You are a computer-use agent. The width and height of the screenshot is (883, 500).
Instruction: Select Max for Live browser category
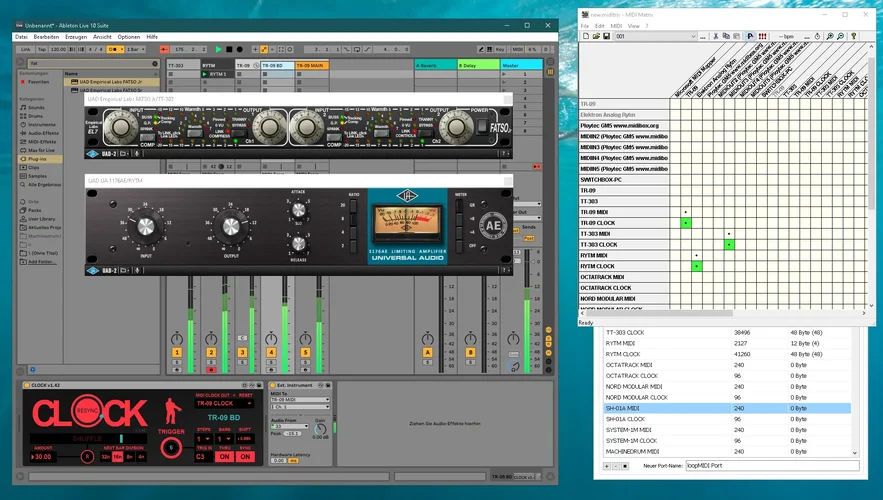[x=41, y=150]
